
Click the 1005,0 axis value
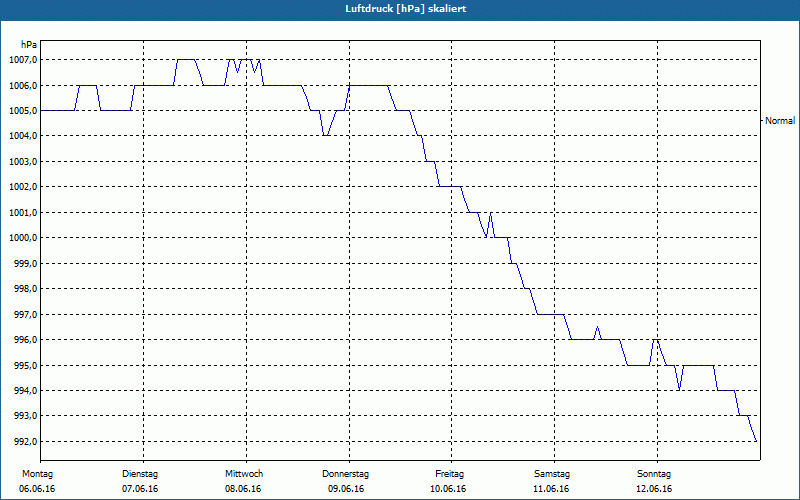click(23, 111)
